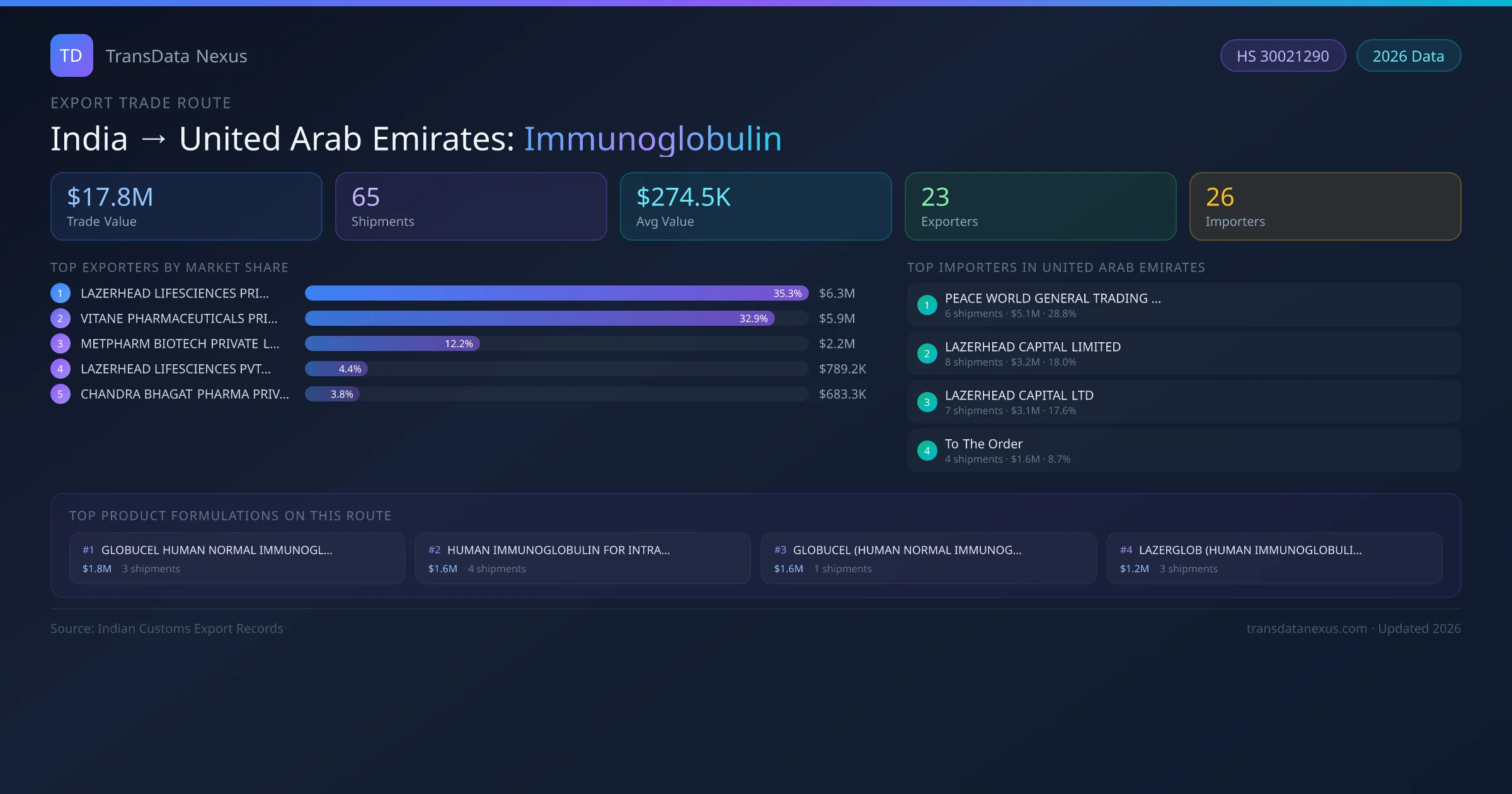Expand the truncated METPHARM BIOTECH exporter name
1512x794 pixels.
[x=179, y=343]
